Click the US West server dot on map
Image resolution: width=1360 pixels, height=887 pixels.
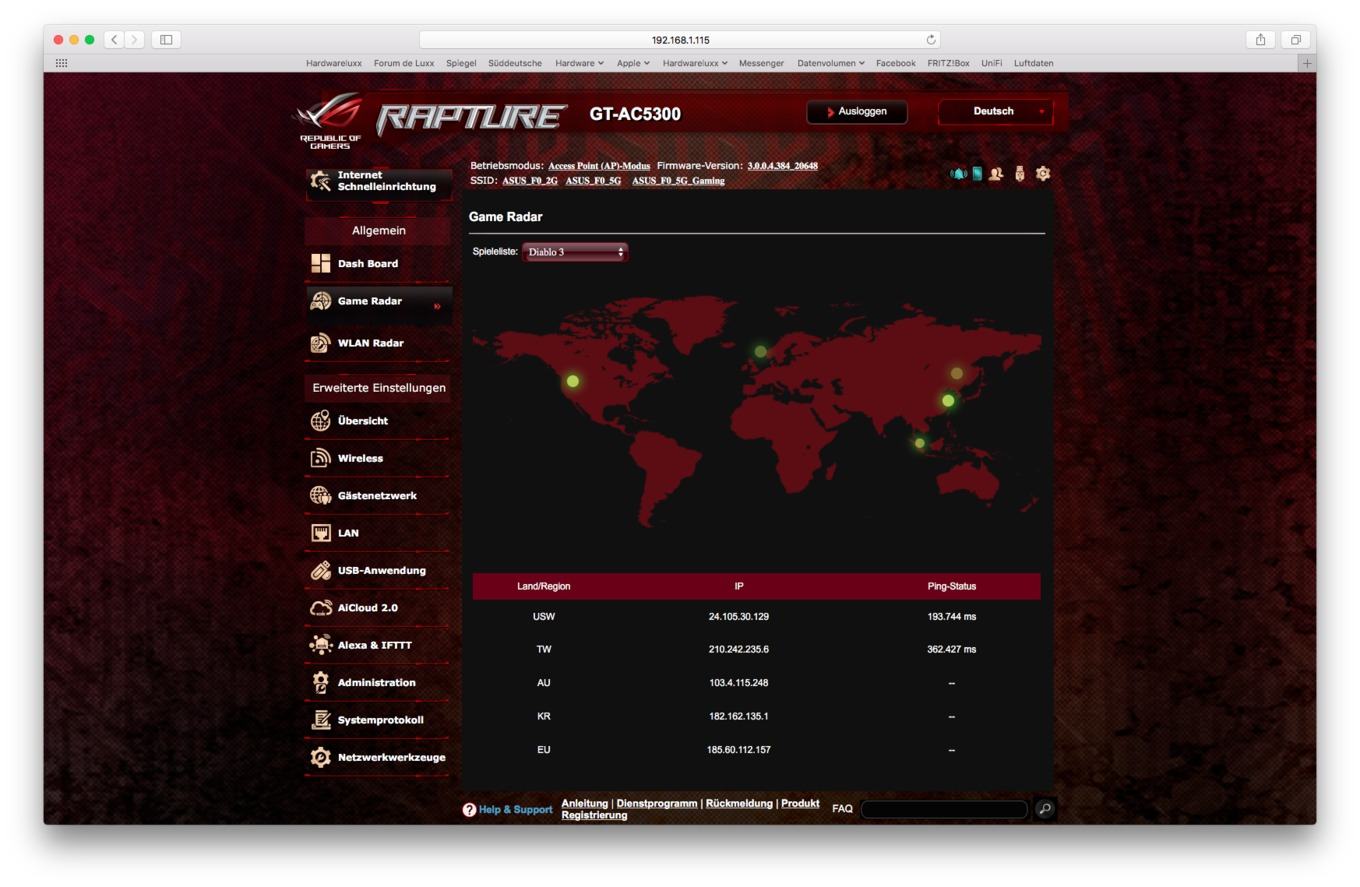572,381
